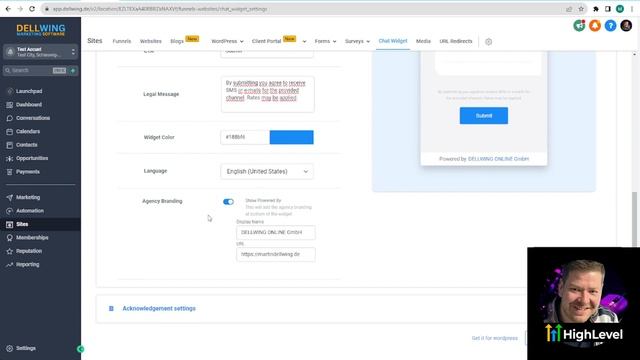Open Memberships icon in sidebar

[10, 238]
